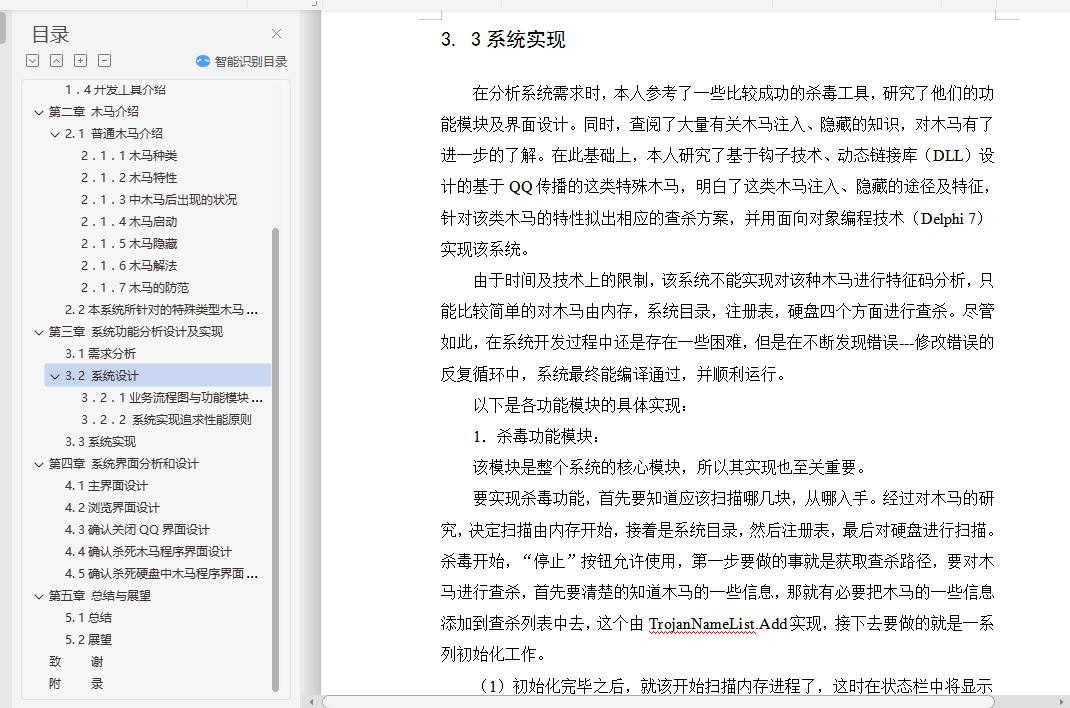Click the horizontal scrollbar right arrow
This screenshot has width=1070, height=708.
[1061, 701]
